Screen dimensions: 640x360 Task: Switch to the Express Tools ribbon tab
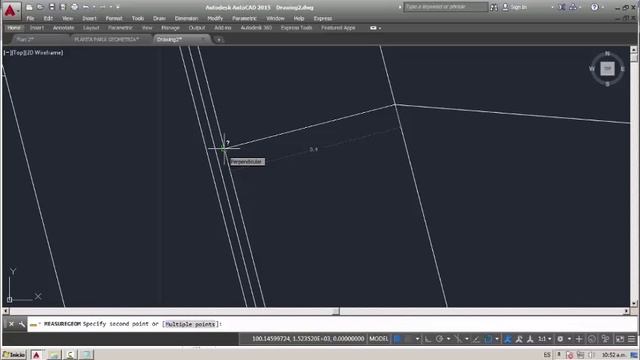pos(296,28)
